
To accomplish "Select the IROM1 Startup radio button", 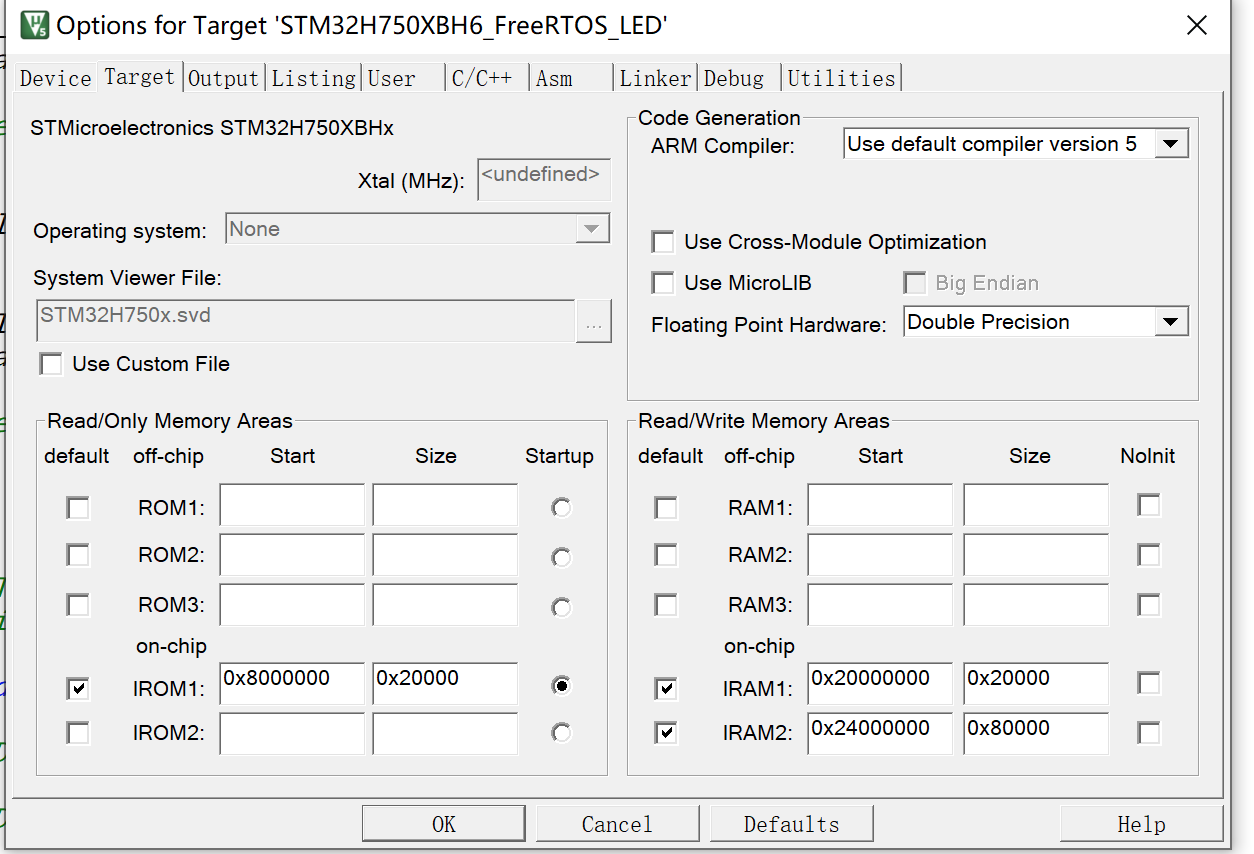I will pos(561,686).
